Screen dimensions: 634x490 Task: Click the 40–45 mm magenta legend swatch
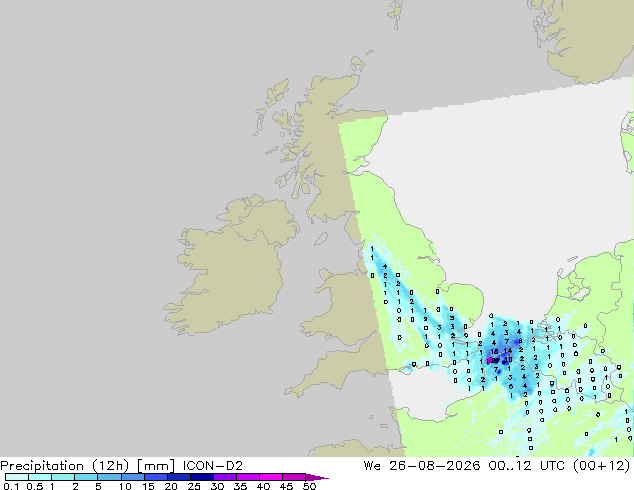271,477
